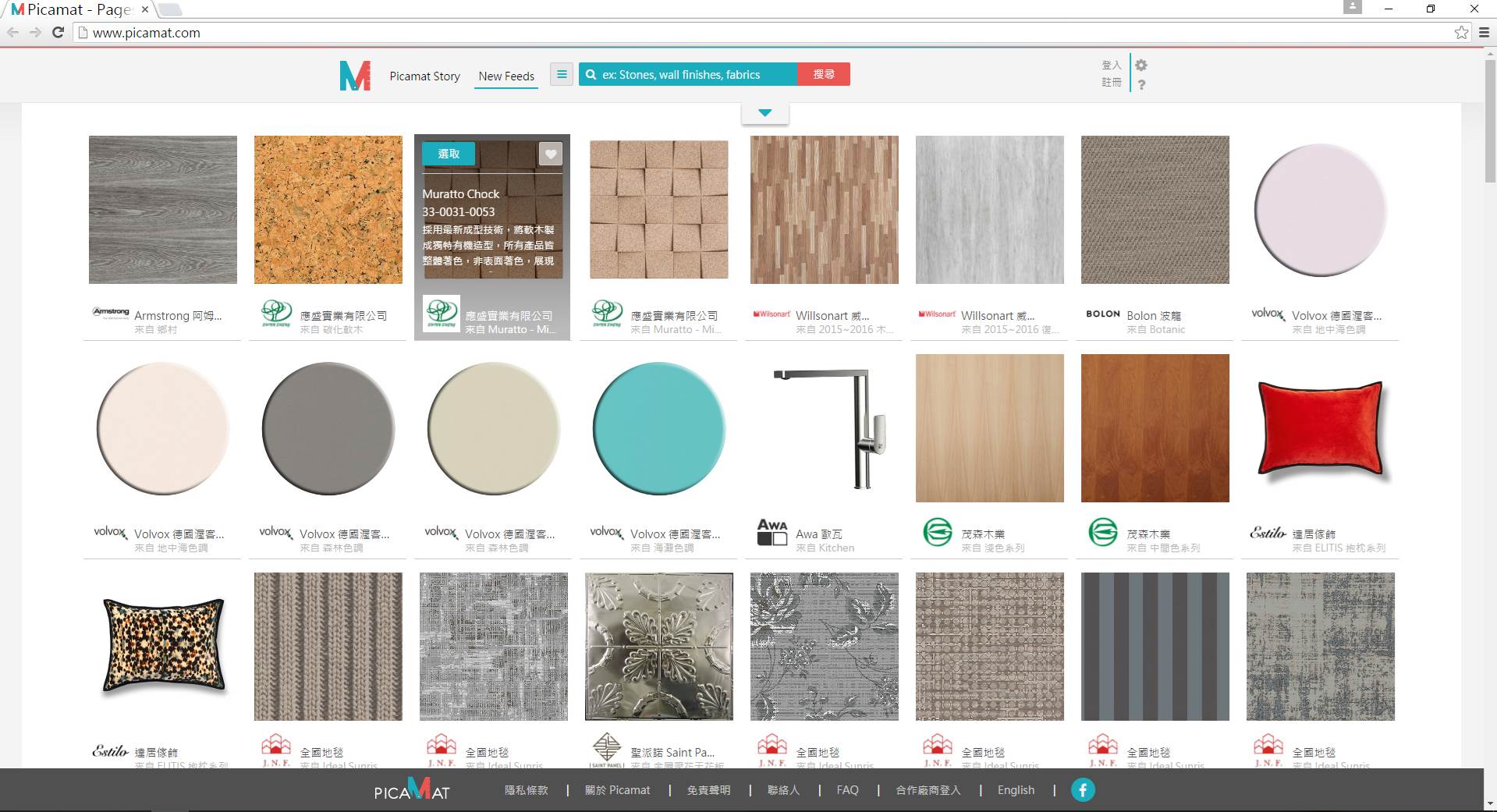Open the FAQ footer link
Viewport: 1497px width, 812px height.
tap(847, 790)
